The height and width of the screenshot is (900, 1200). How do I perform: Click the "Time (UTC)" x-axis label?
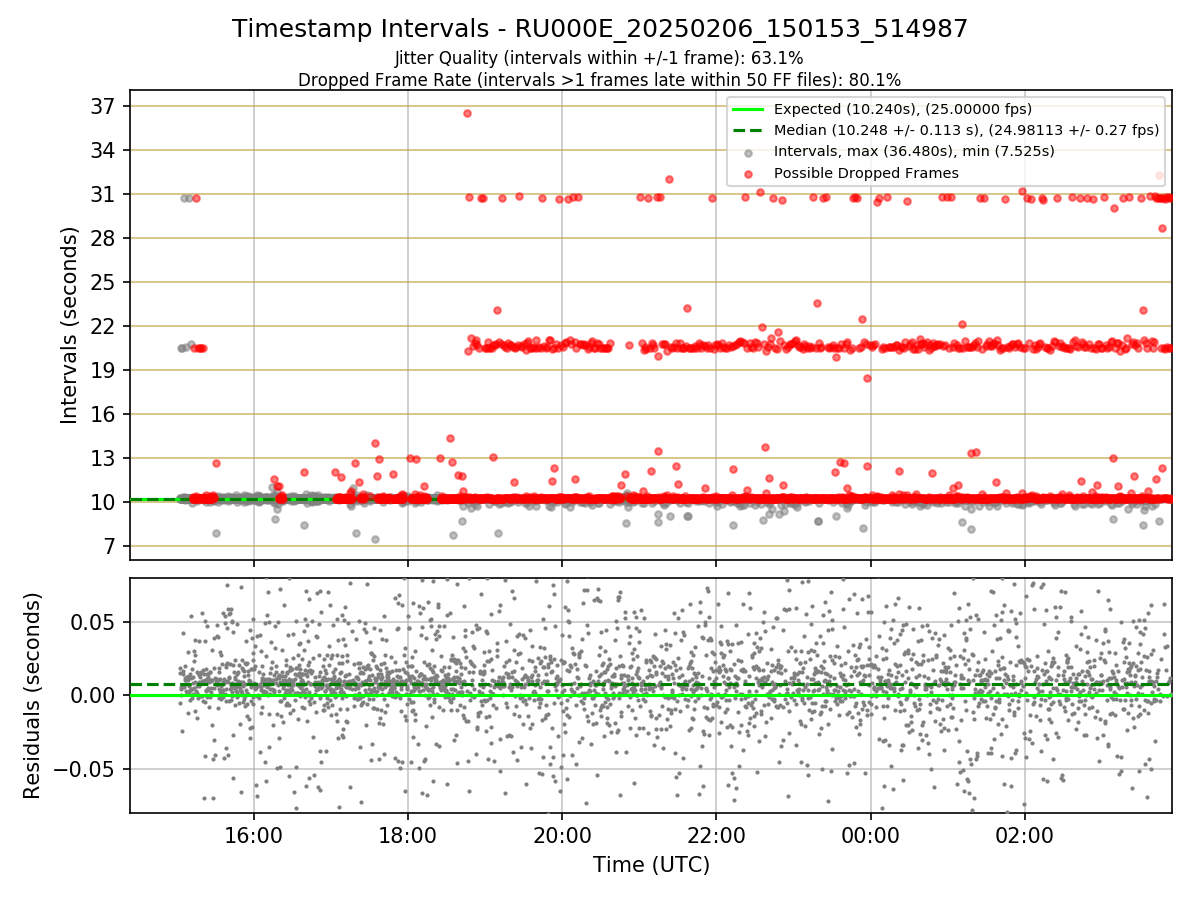651,865
